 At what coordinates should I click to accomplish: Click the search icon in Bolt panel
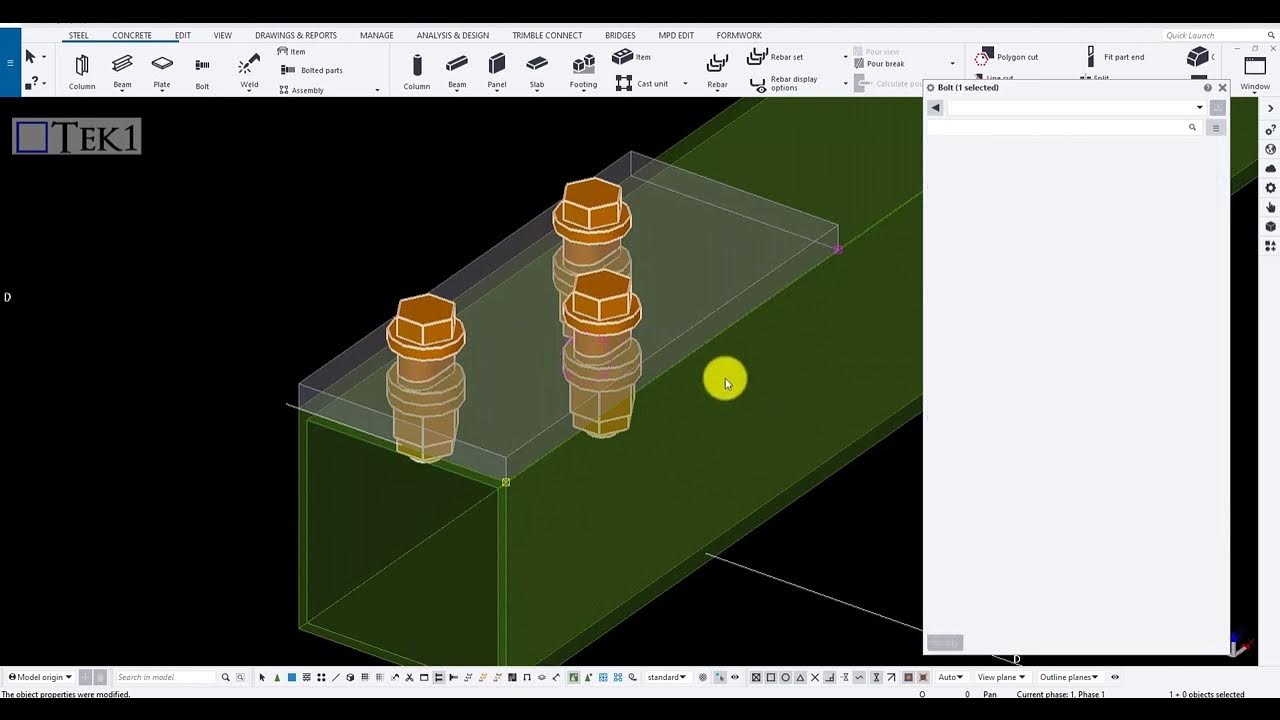point(1192,128)
